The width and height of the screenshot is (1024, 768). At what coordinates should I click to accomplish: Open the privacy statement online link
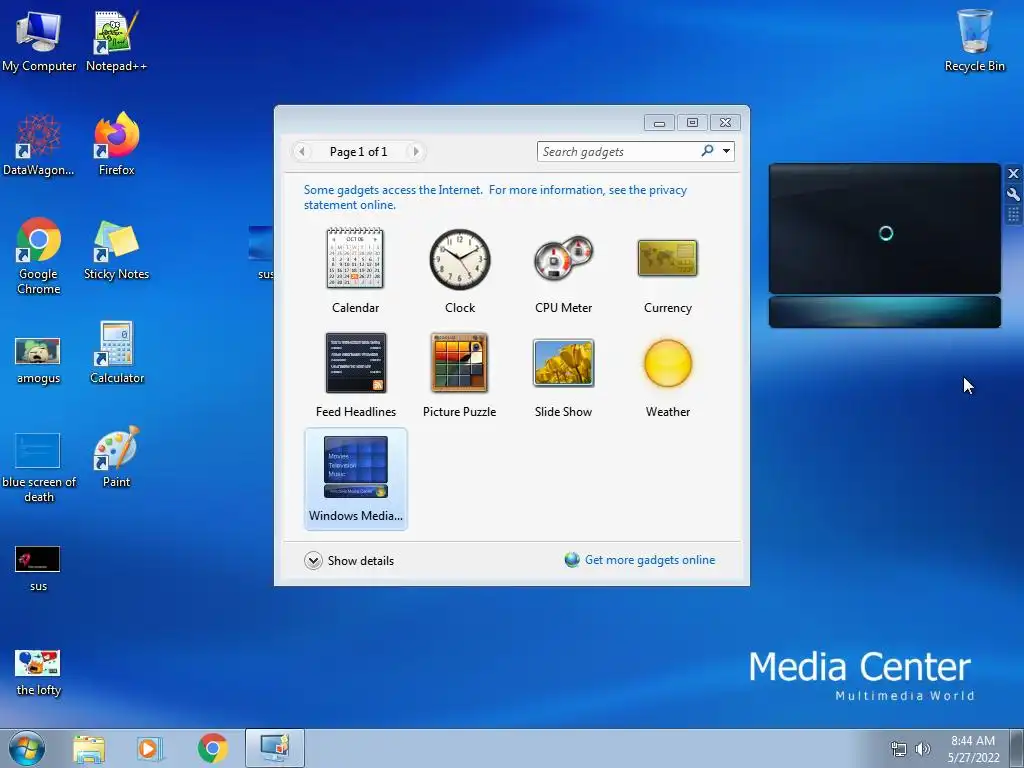coord(495,197)
